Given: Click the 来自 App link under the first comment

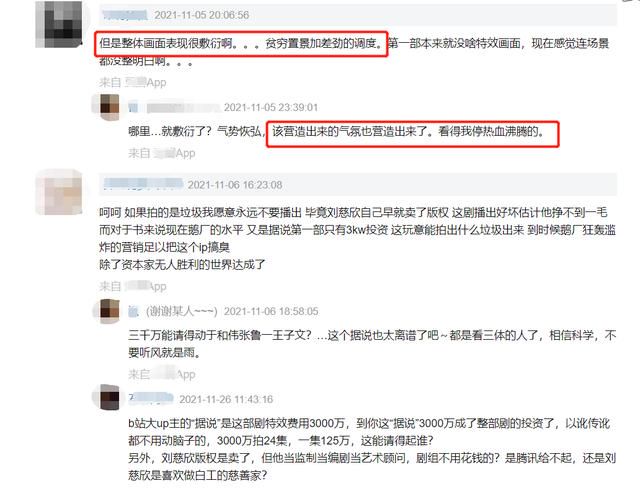Looking at the screenshot, I should pos(133,82).
